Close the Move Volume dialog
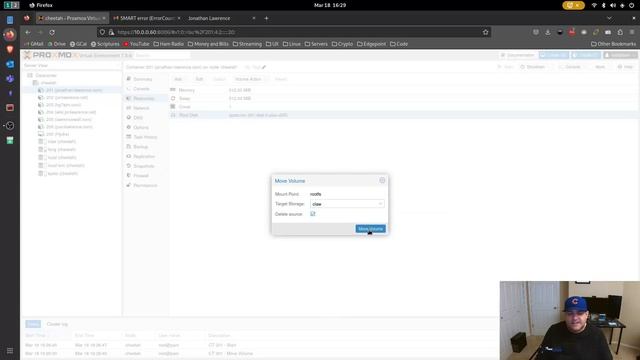This screenshot has width=640, height=360. [382, 180]
